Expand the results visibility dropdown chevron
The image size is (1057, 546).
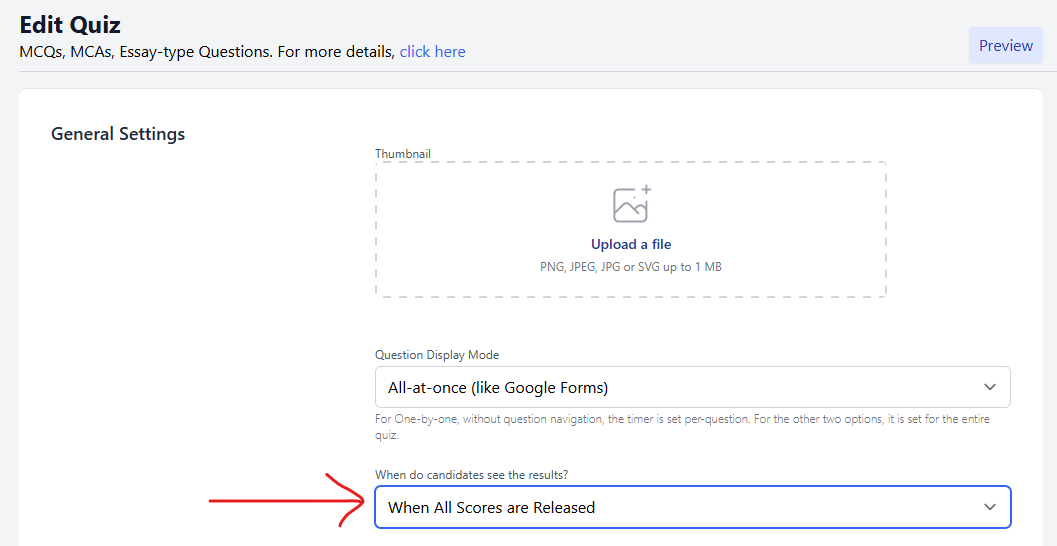coord(990,507)
